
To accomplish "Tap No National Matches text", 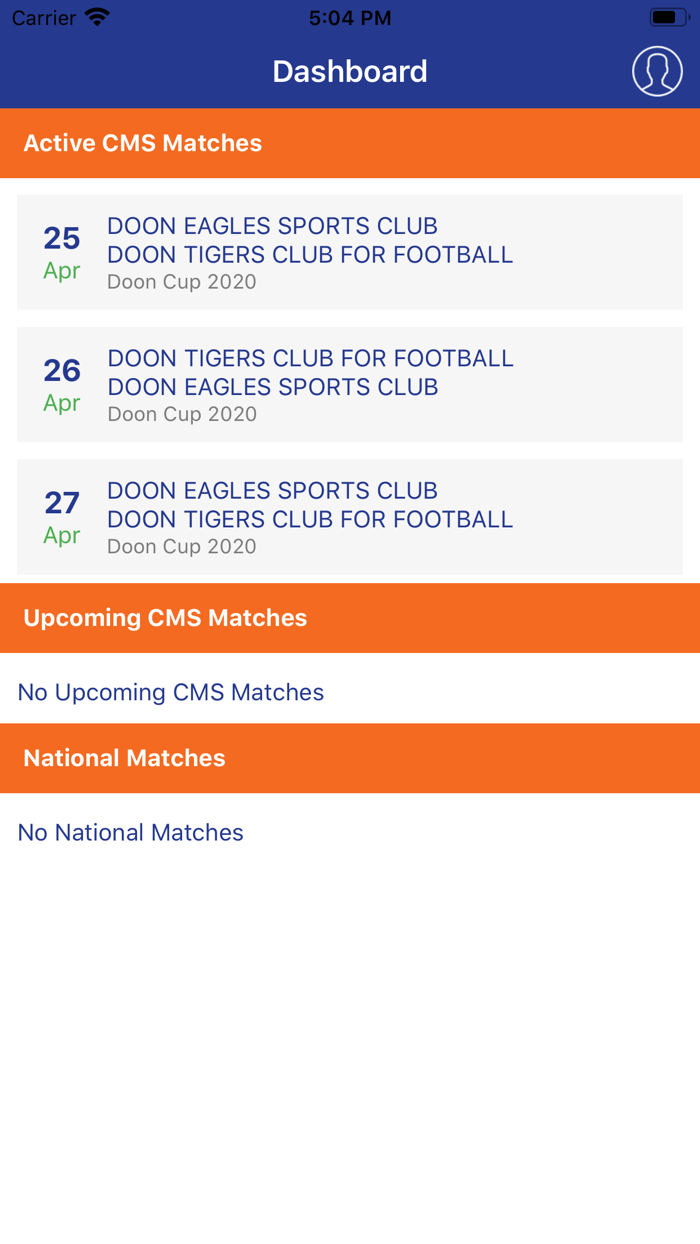I will point(130,832).
